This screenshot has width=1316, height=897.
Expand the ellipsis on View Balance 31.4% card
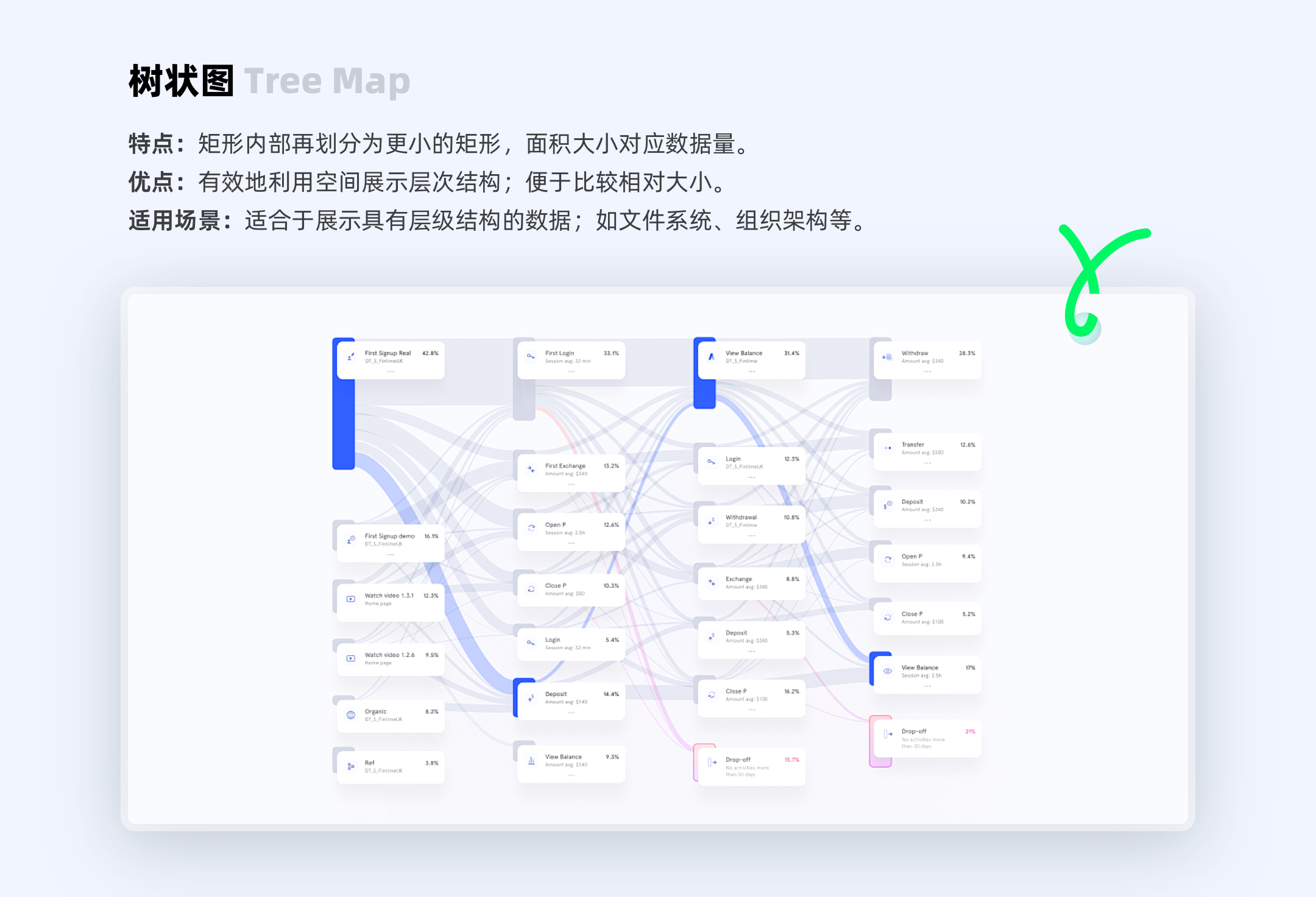tap(751, 371)
